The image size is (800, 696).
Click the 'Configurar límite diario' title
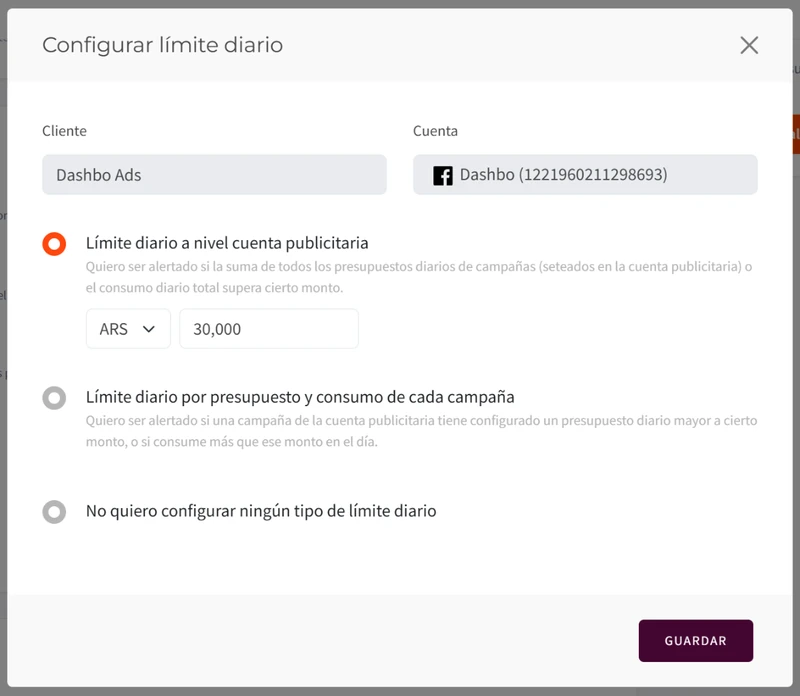(162, 45)
